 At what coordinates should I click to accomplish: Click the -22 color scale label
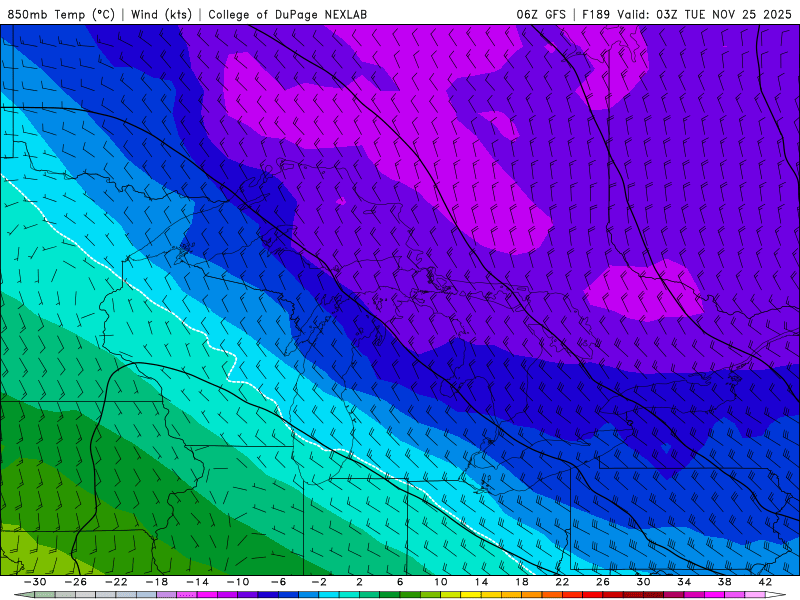coord(116,582)
